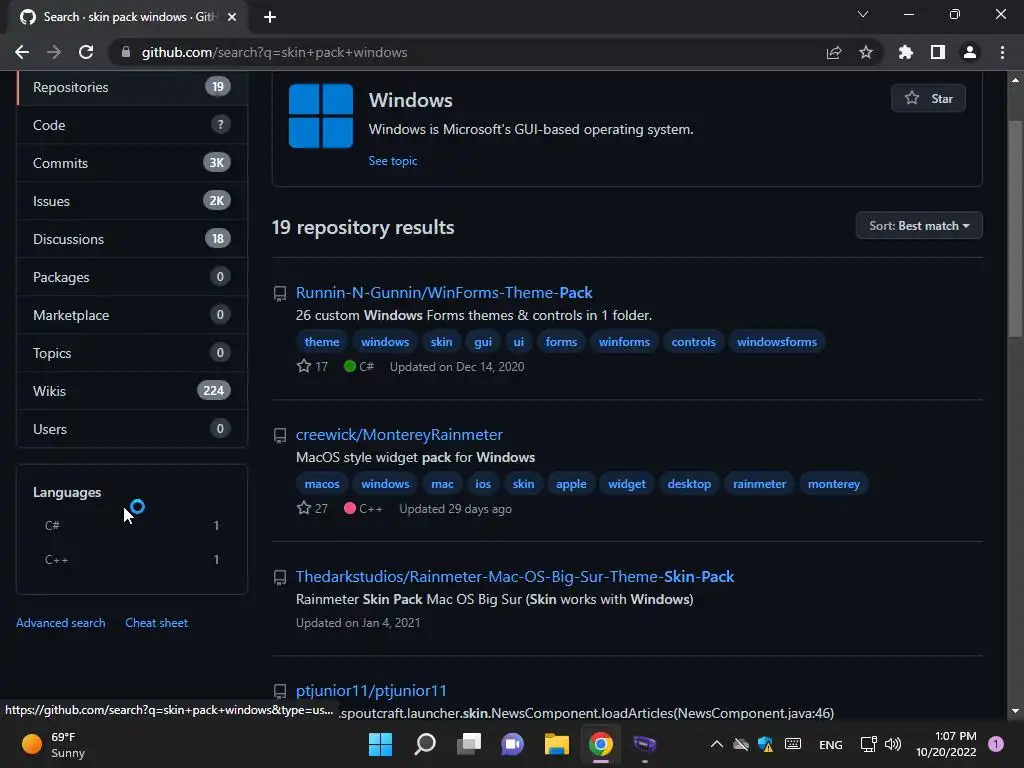This screenshot has width=1024, height=768.
Task: Click the star icon beside 27 stars
Action: [x=304, y=507]
